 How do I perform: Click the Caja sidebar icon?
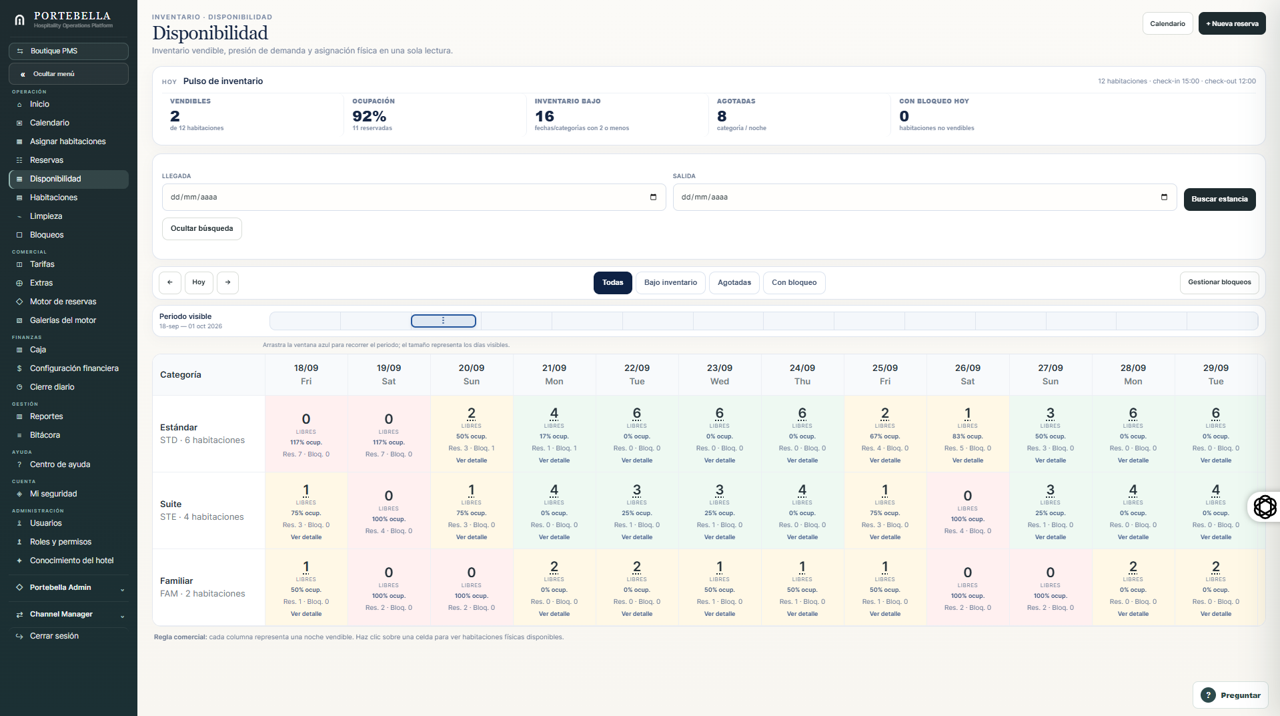[x=19, y=350]
